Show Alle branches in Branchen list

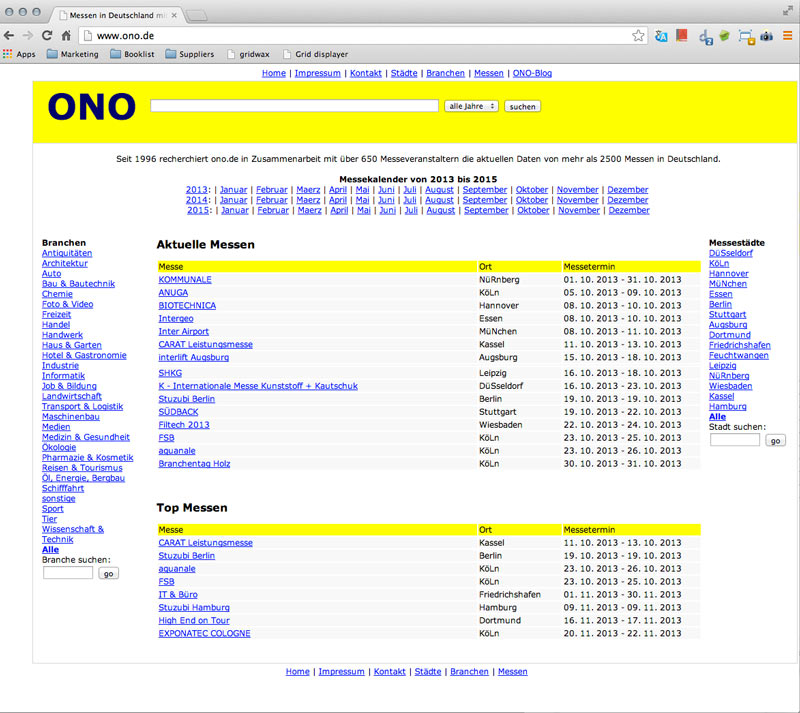(50, 549)
